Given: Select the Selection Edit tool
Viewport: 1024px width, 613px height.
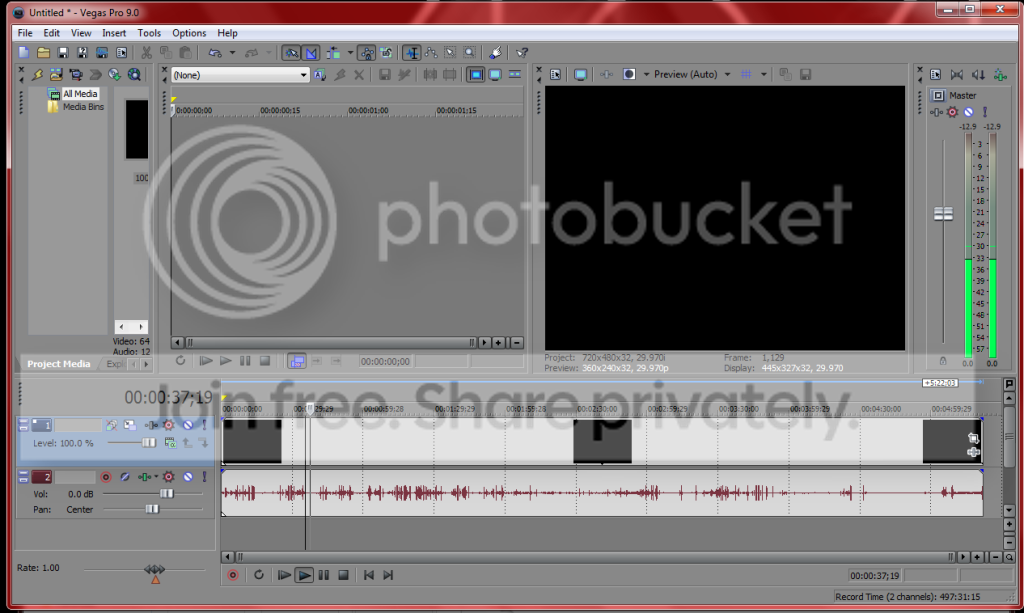Looking at the screenshot, I should pyautogui.click(x=451, y=53).
